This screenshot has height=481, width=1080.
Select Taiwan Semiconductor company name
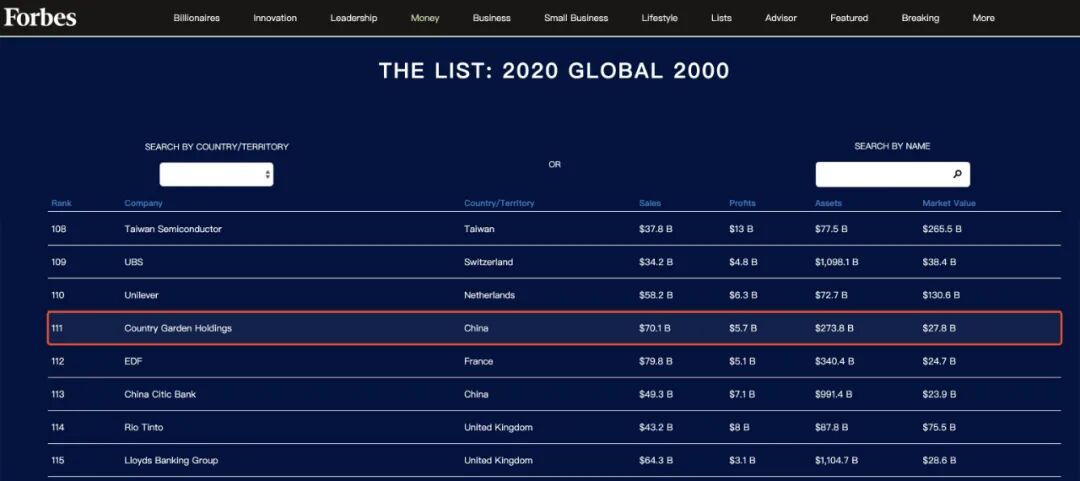[x=173, y=229]
